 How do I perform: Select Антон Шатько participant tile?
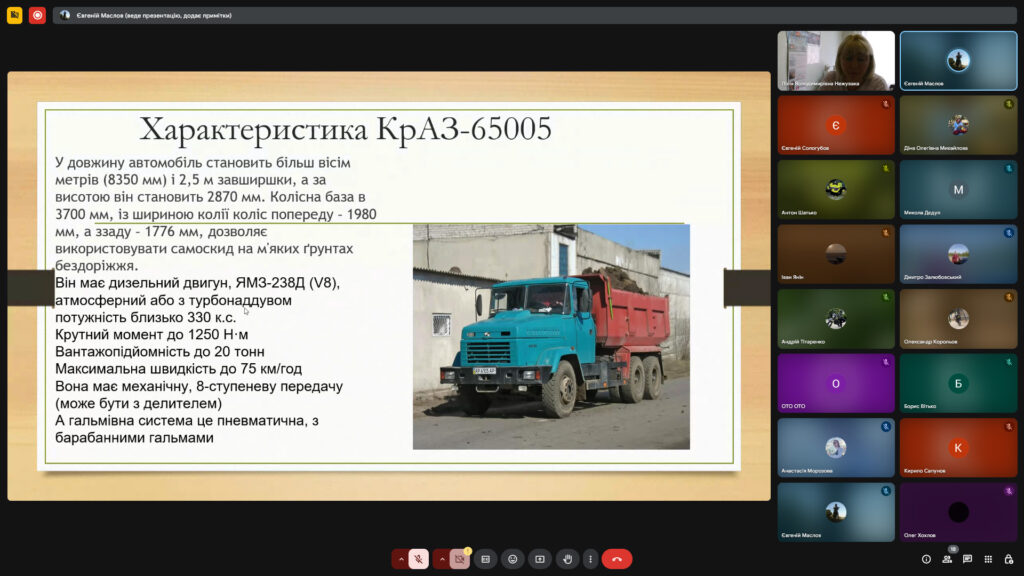(x=836, y=189)
